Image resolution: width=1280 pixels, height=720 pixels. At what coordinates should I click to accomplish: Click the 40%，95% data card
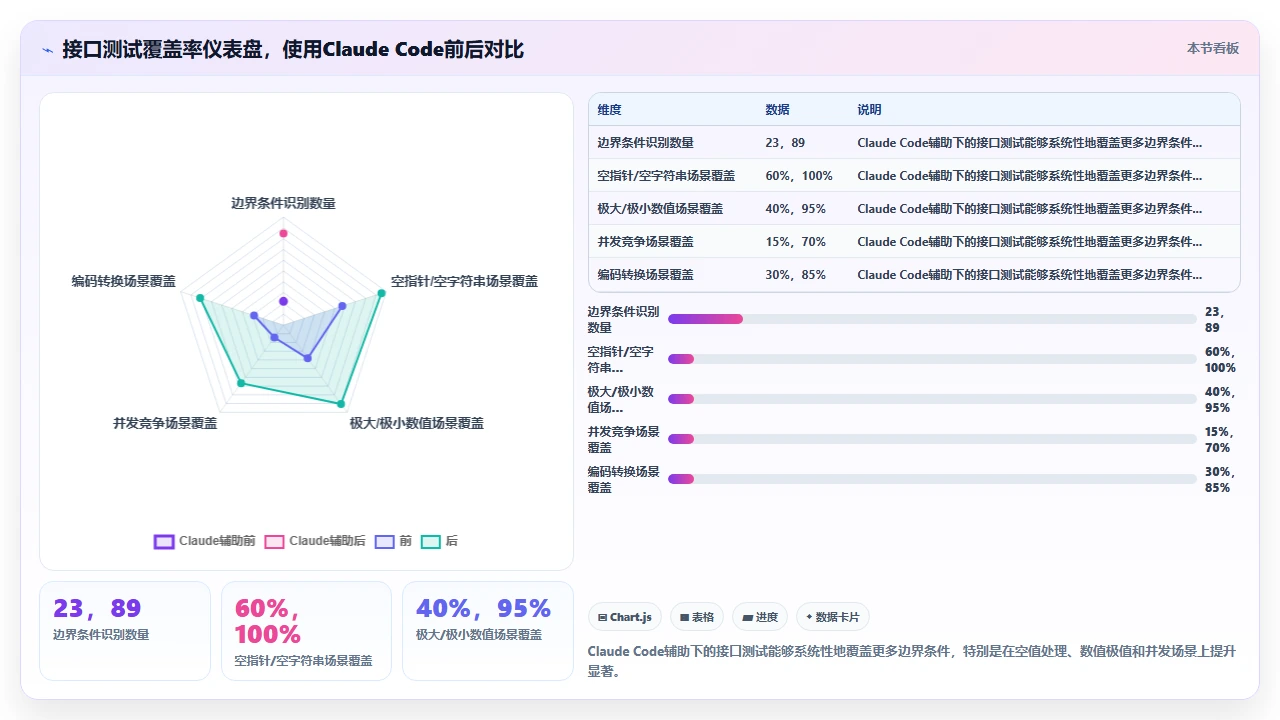(x=488, y=631)
